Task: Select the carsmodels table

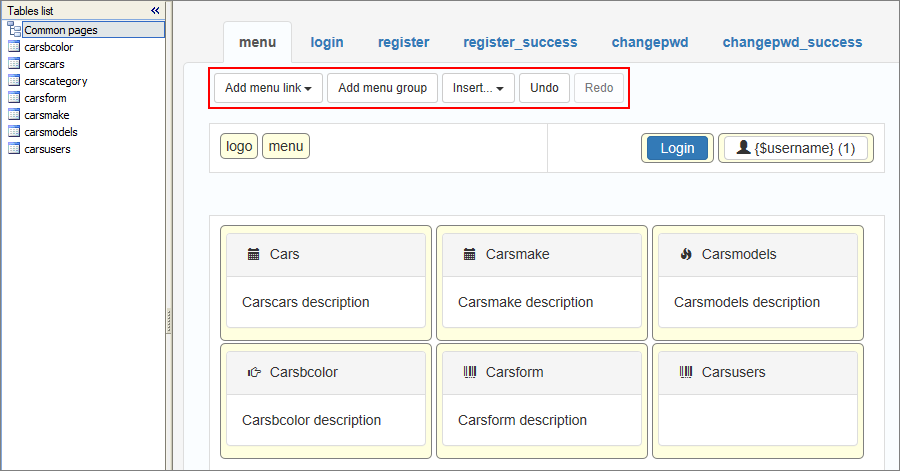Action: point(51,132)
